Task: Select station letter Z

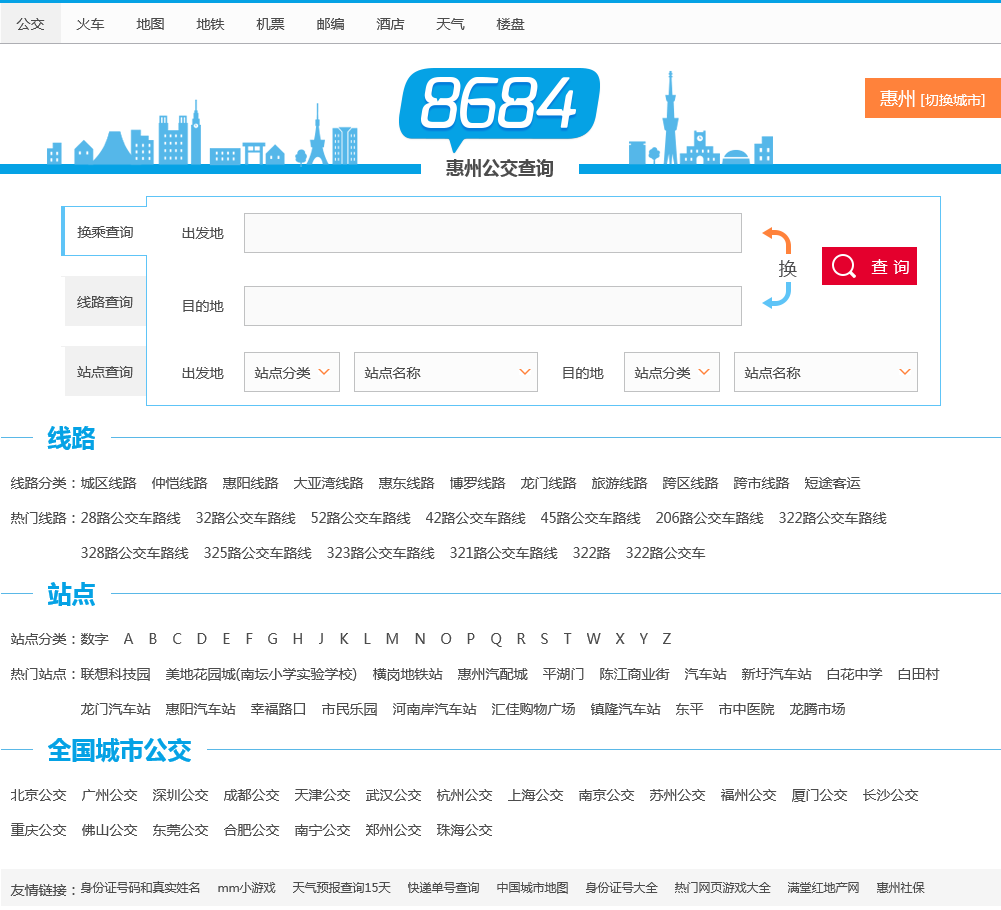Action: tap(666, 639)
